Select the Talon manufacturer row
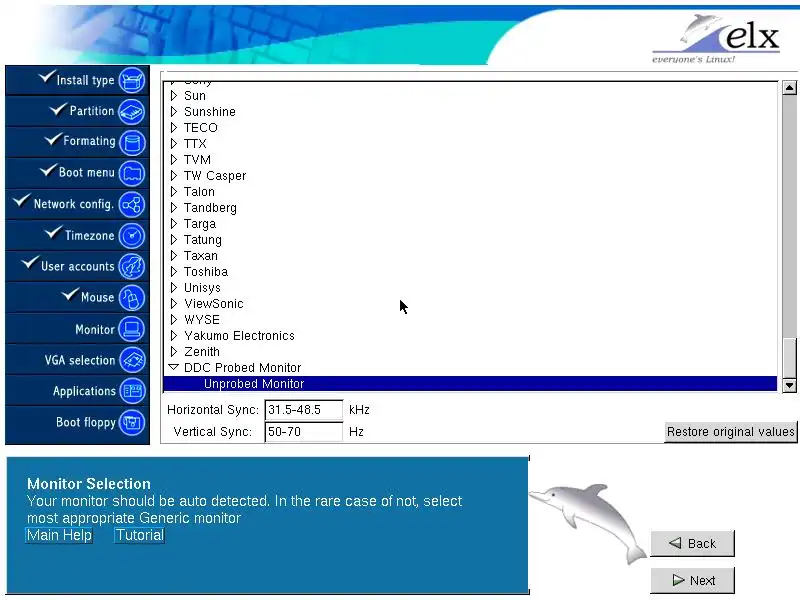Screen dimensions: 800x600 coord(470,192)
